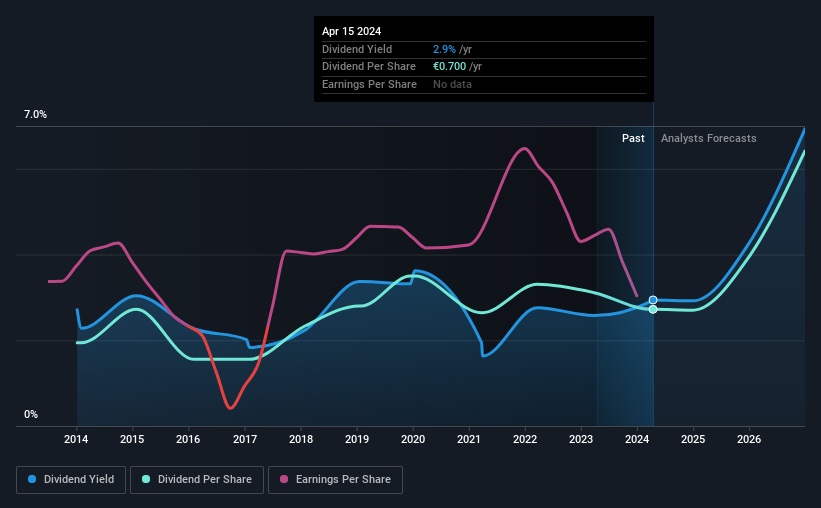821x508 pixels.
Task: Select the 2024 x-axis label
Action: click(x=637, y=439)
